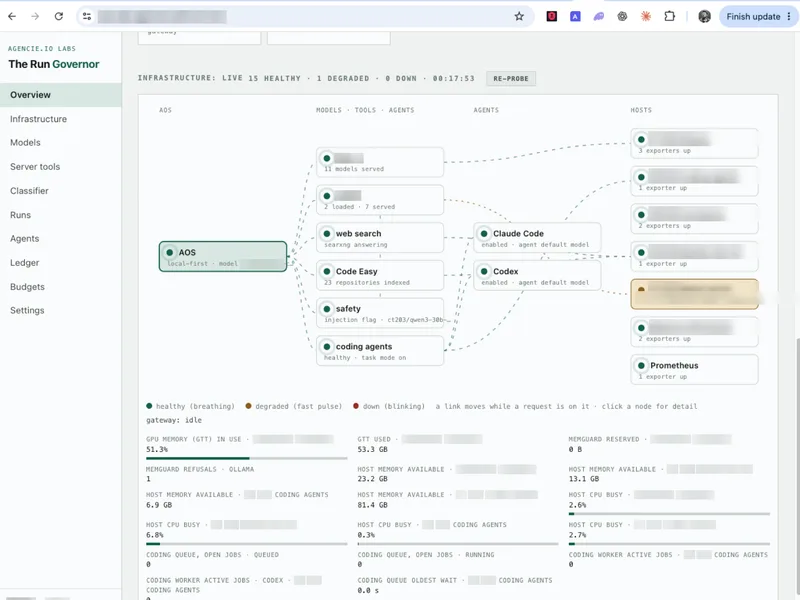Click the '81.4 GB' host memory value
Viewport: 800px width, 600px height.
[372, 505]
